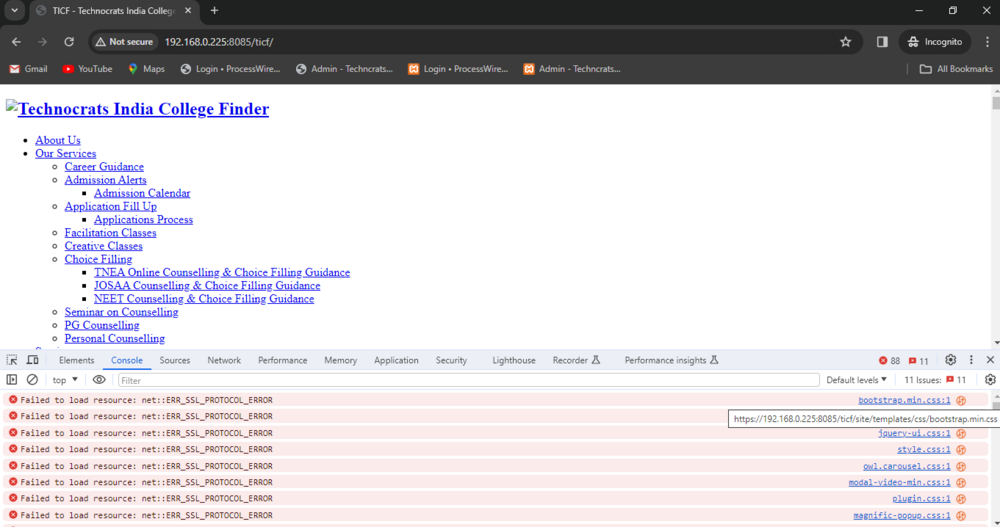Viewport: 1000px width, 527px height.
Task: Activate DevTools inspect element picker
Action: pos(12,360)
